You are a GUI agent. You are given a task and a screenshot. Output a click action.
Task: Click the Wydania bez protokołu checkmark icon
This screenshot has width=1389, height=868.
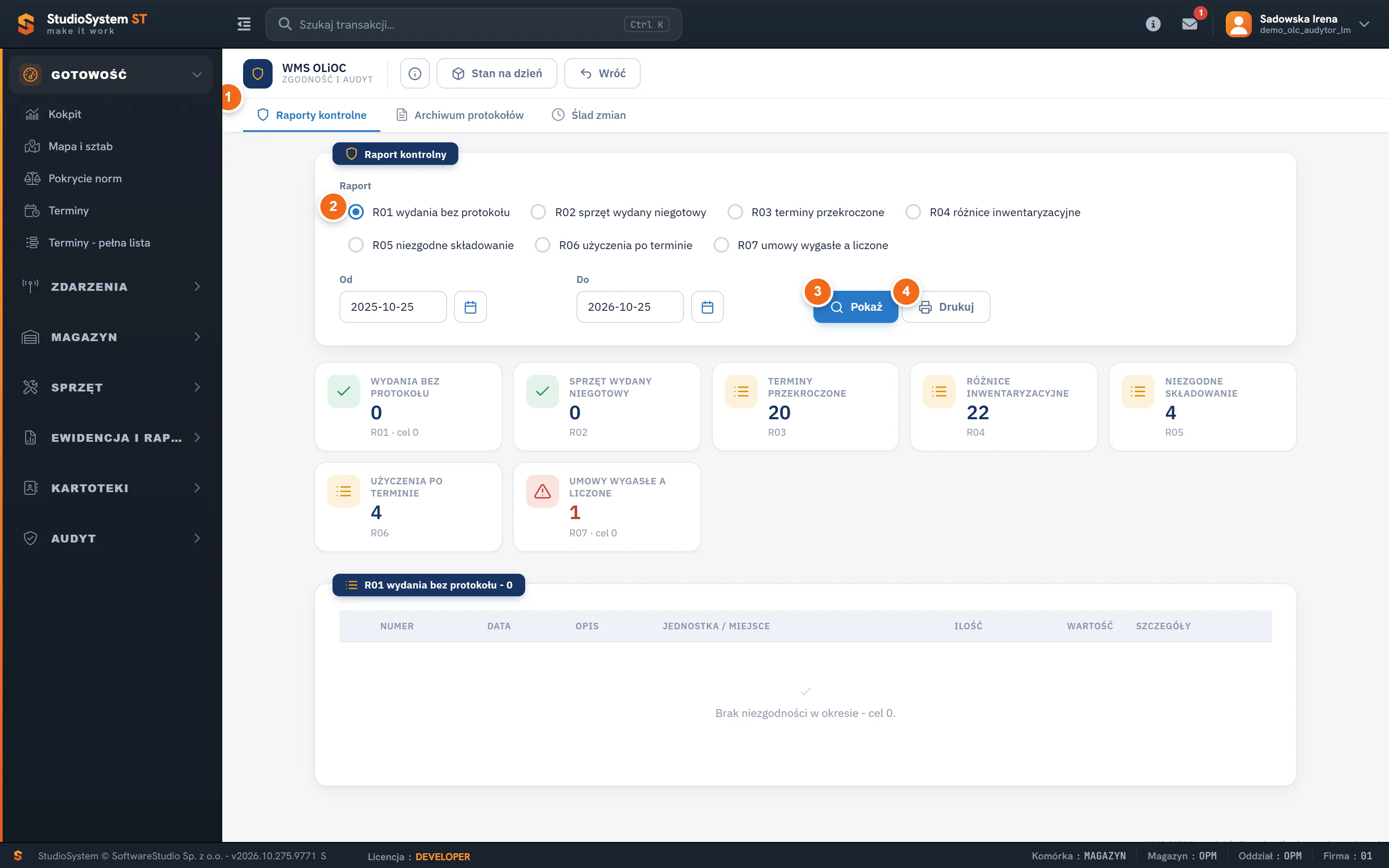click(344, 391)
